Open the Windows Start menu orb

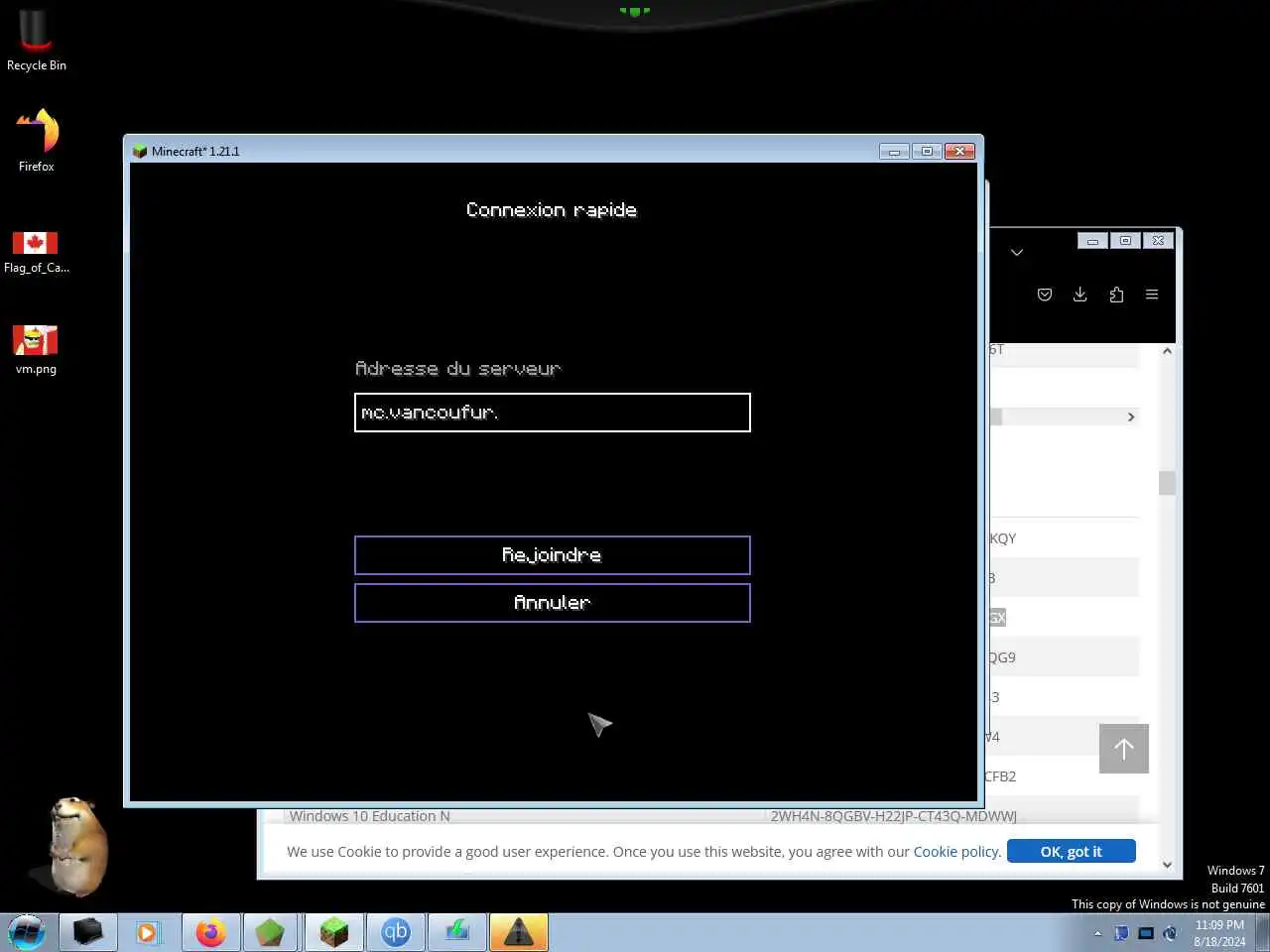coord(27,932)
